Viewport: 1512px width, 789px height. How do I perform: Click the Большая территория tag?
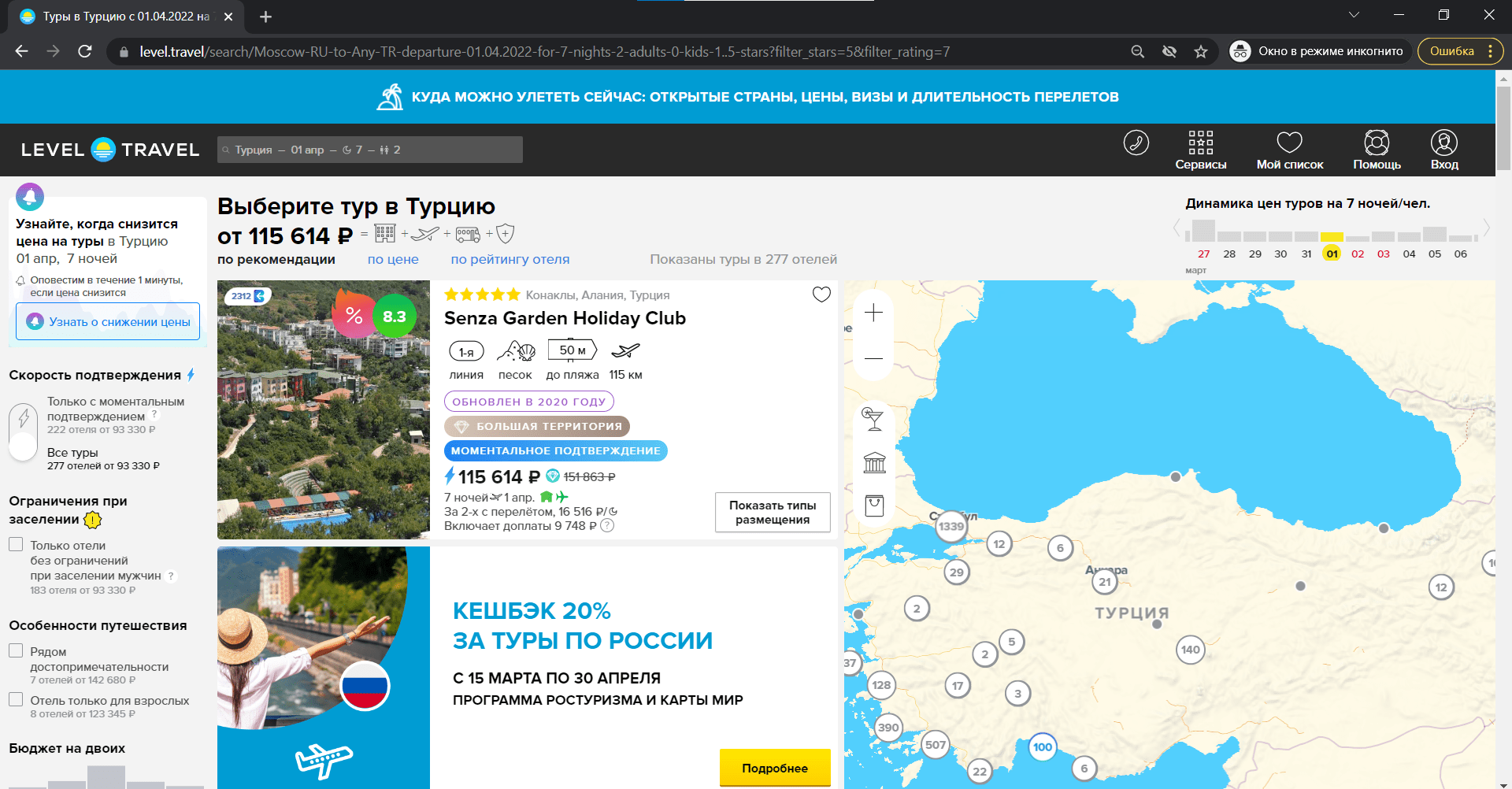tap(537, 426)
